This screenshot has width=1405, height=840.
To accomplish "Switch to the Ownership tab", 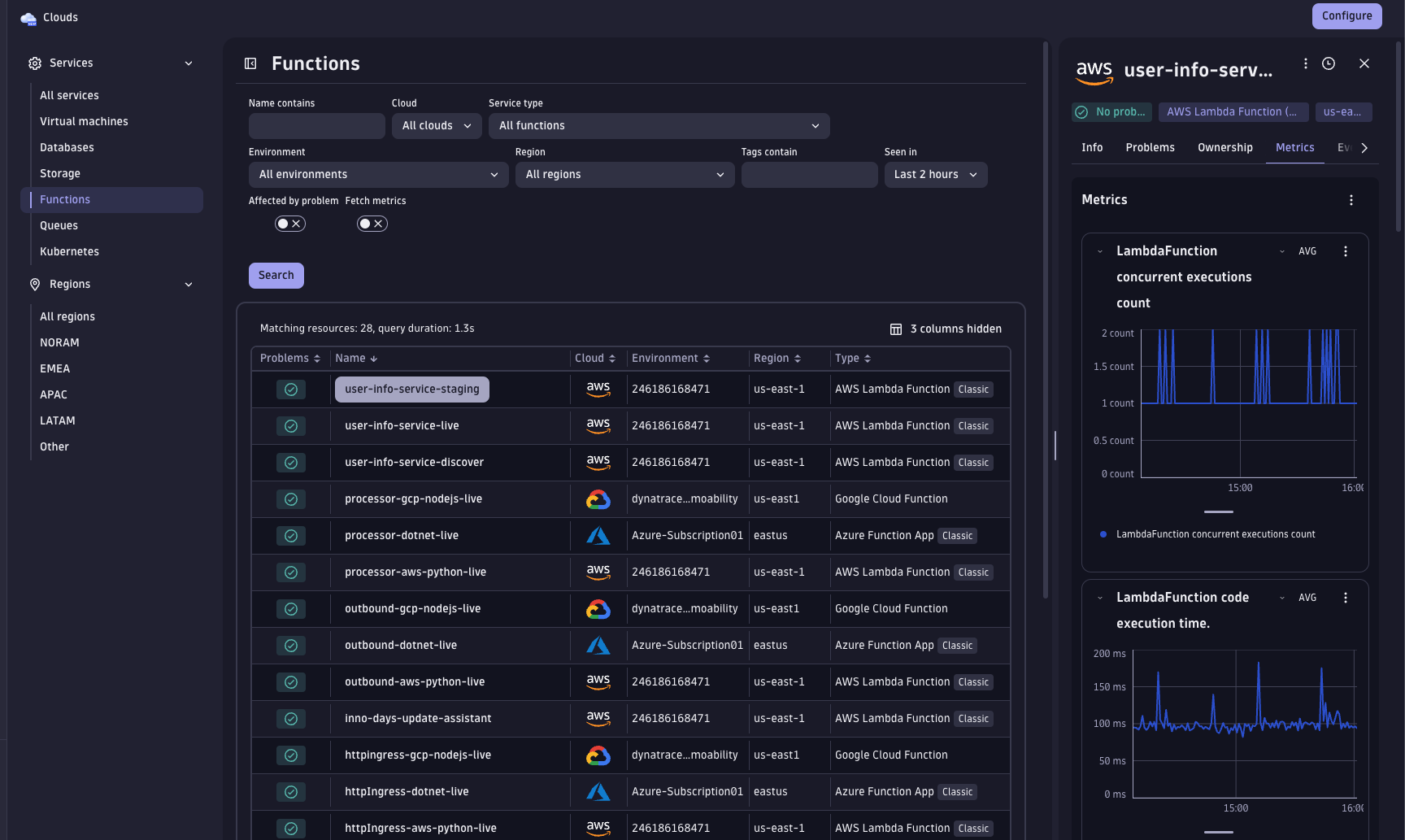I will (x=1224, y=147).
